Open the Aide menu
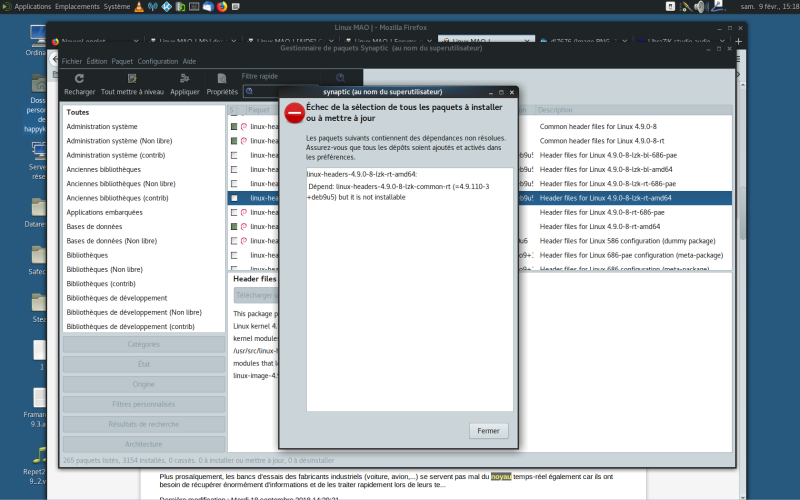This screenshot has height=500, width=800. point(189,61)
